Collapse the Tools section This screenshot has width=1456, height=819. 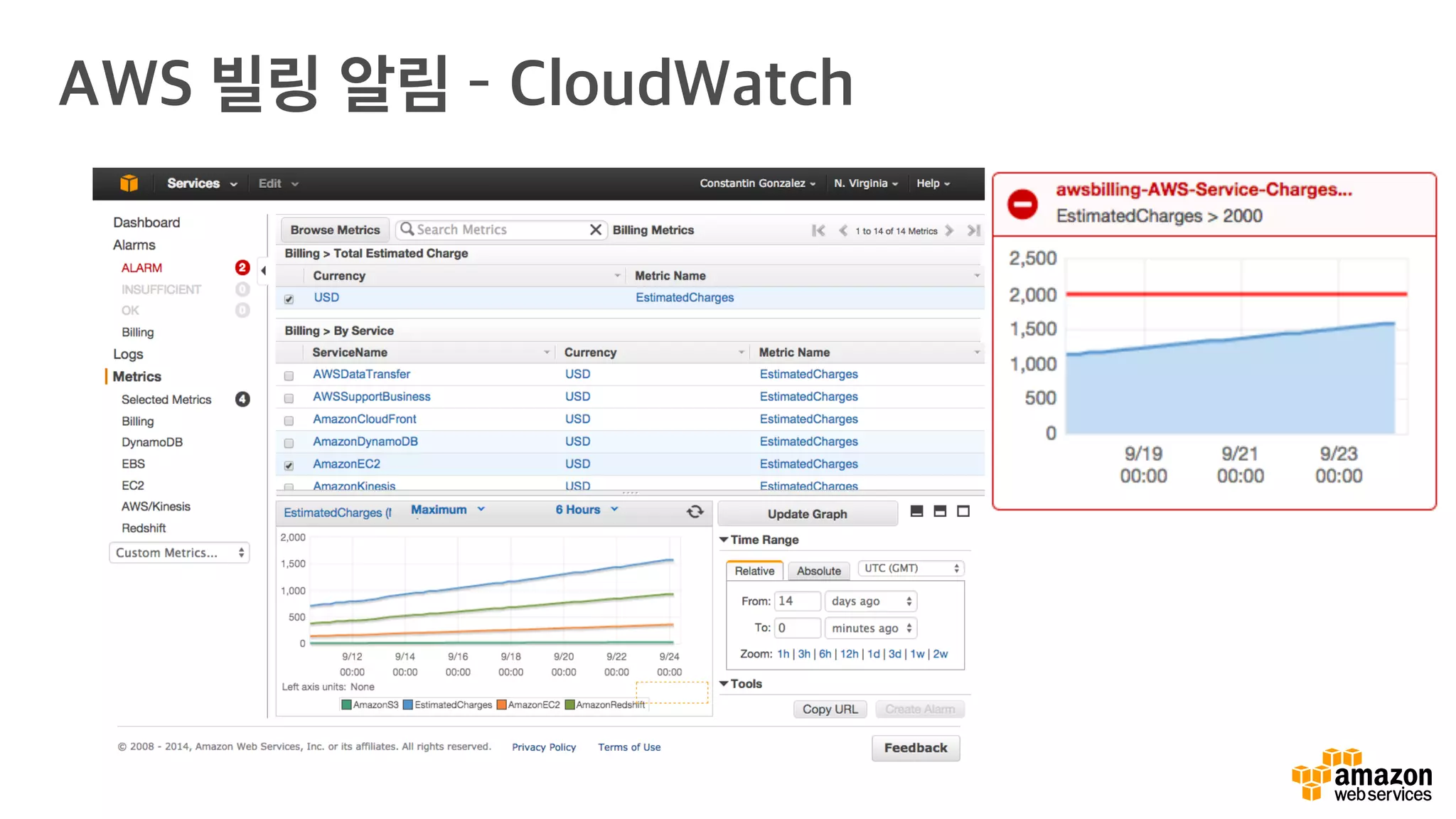tap(741, 683)
